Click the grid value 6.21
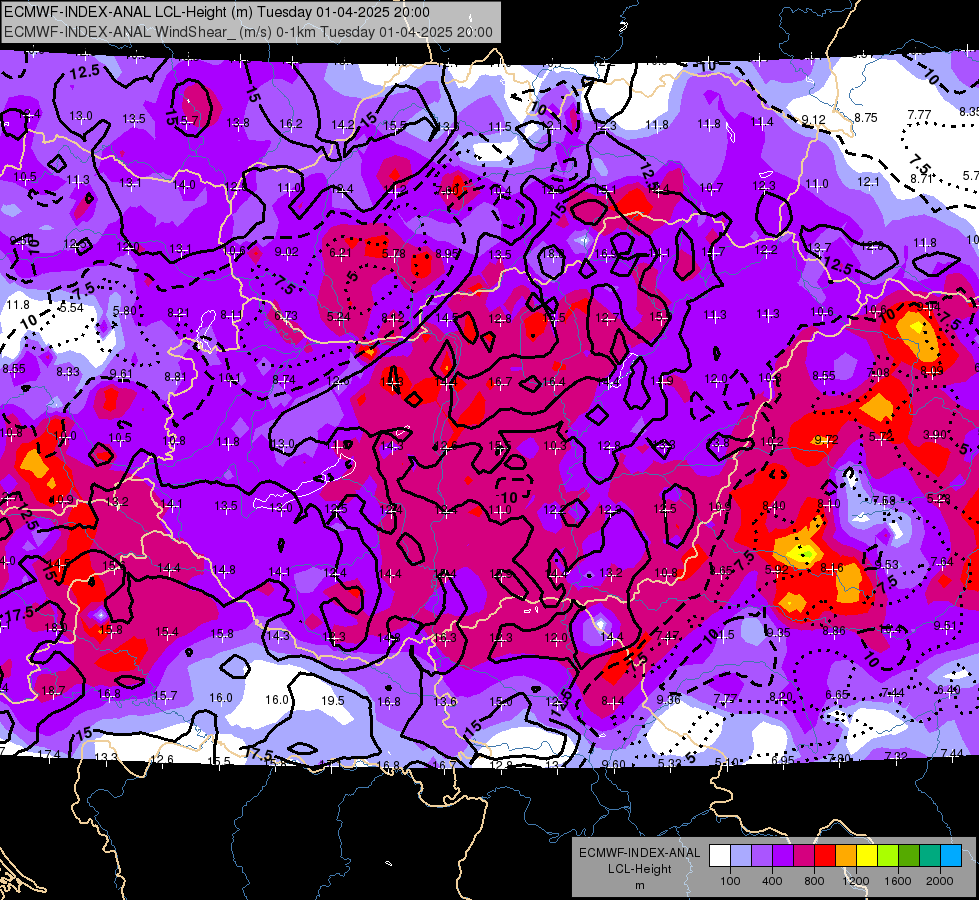This screenshot has height=900, width=979. (340, 253)
